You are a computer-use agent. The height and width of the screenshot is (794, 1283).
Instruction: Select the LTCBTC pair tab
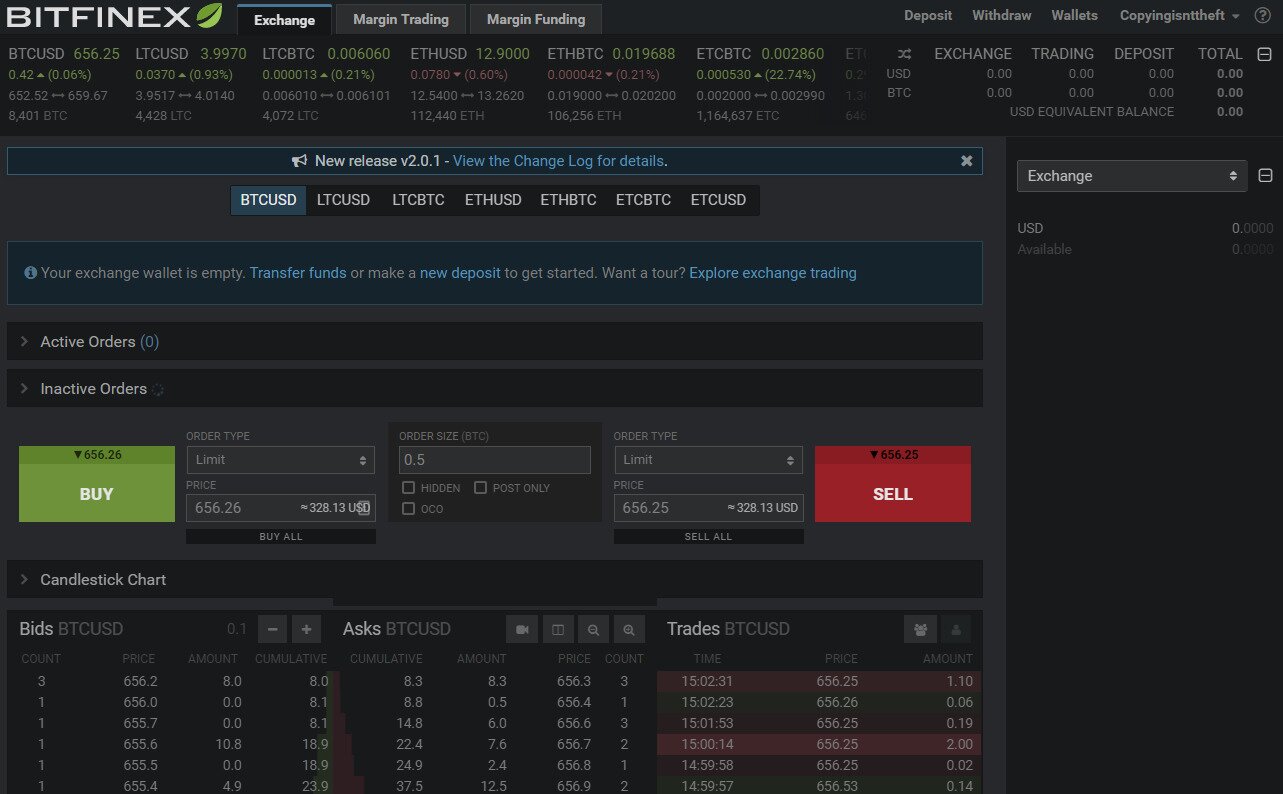coord(418,200)
